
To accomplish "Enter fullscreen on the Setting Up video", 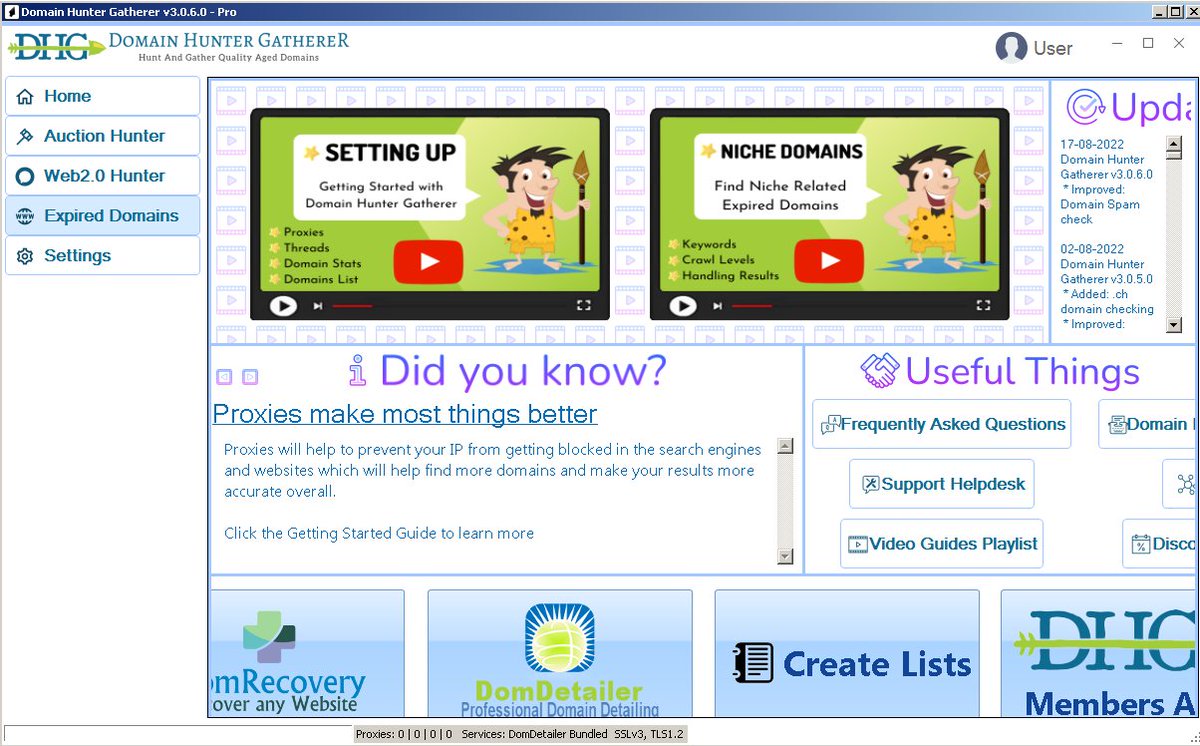I will (584, 306).
